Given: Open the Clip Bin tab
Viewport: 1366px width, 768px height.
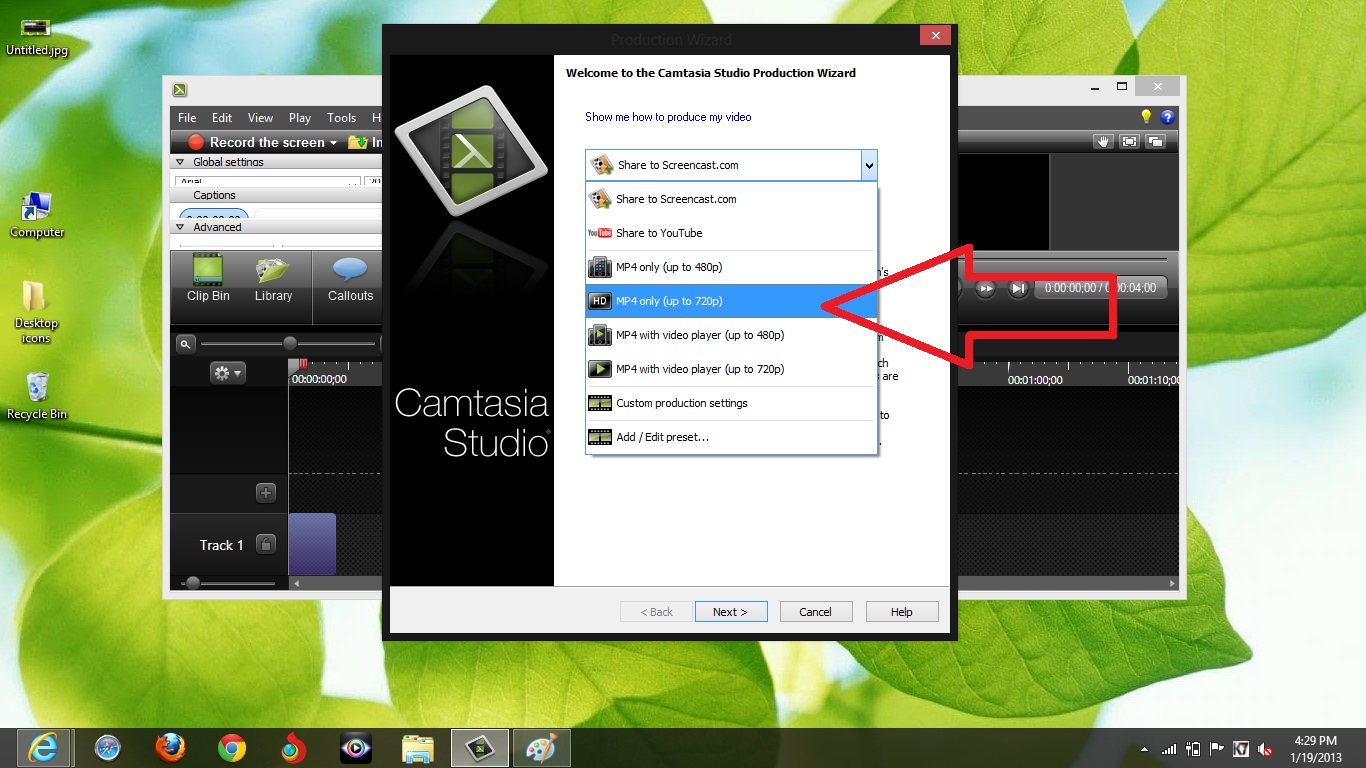Looking at the screenshot, I should (208, 279).
